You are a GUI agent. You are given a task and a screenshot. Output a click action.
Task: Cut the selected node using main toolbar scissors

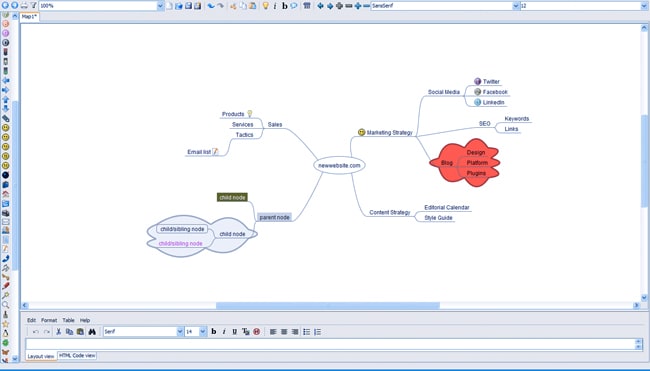pyautogui.click(x=233, y=6)
